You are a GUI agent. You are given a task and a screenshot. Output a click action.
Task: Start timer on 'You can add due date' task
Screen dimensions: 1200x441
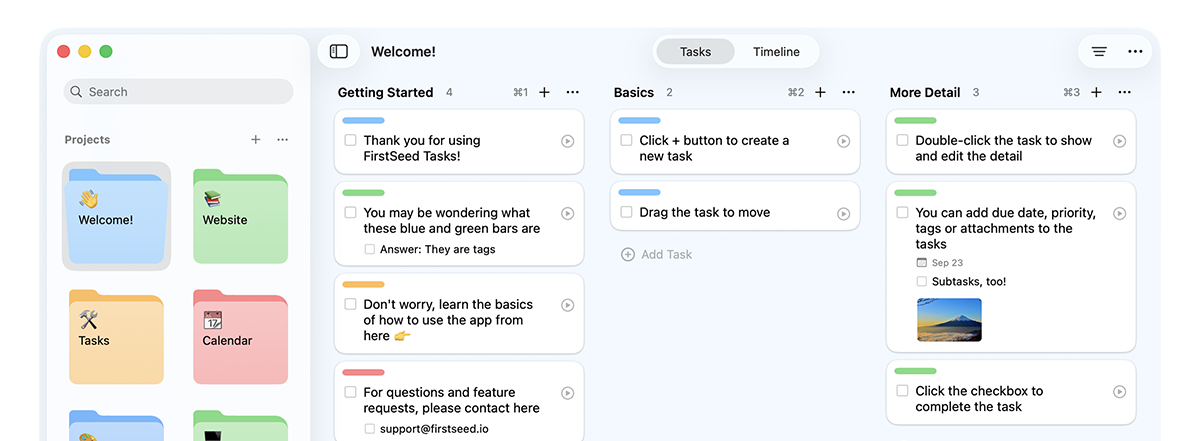click(1120, 213)
